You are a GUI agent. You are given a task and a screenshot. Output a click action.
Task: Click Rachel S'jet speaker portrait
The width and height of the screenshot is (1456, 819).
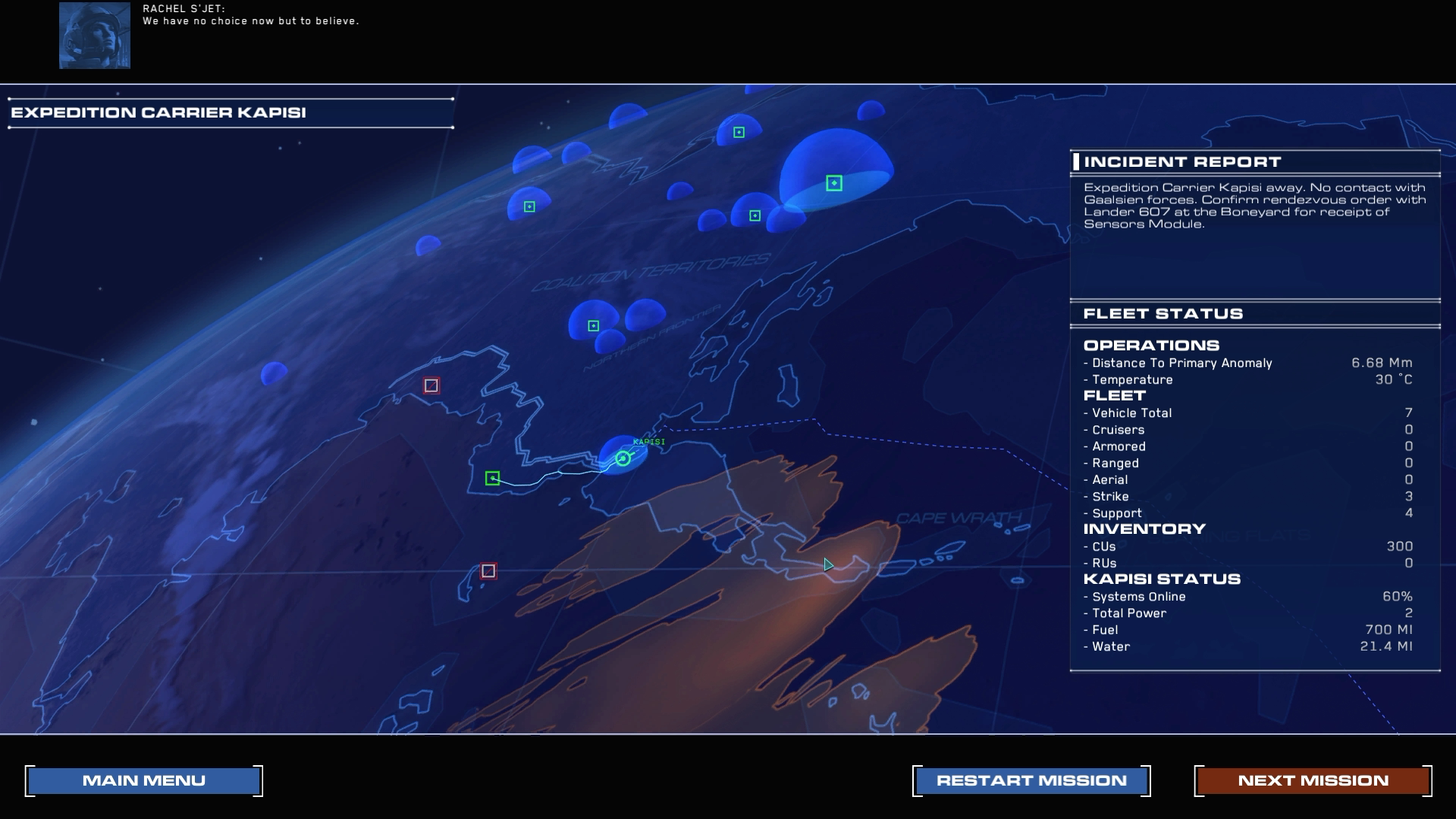click(x=95, y=36)
